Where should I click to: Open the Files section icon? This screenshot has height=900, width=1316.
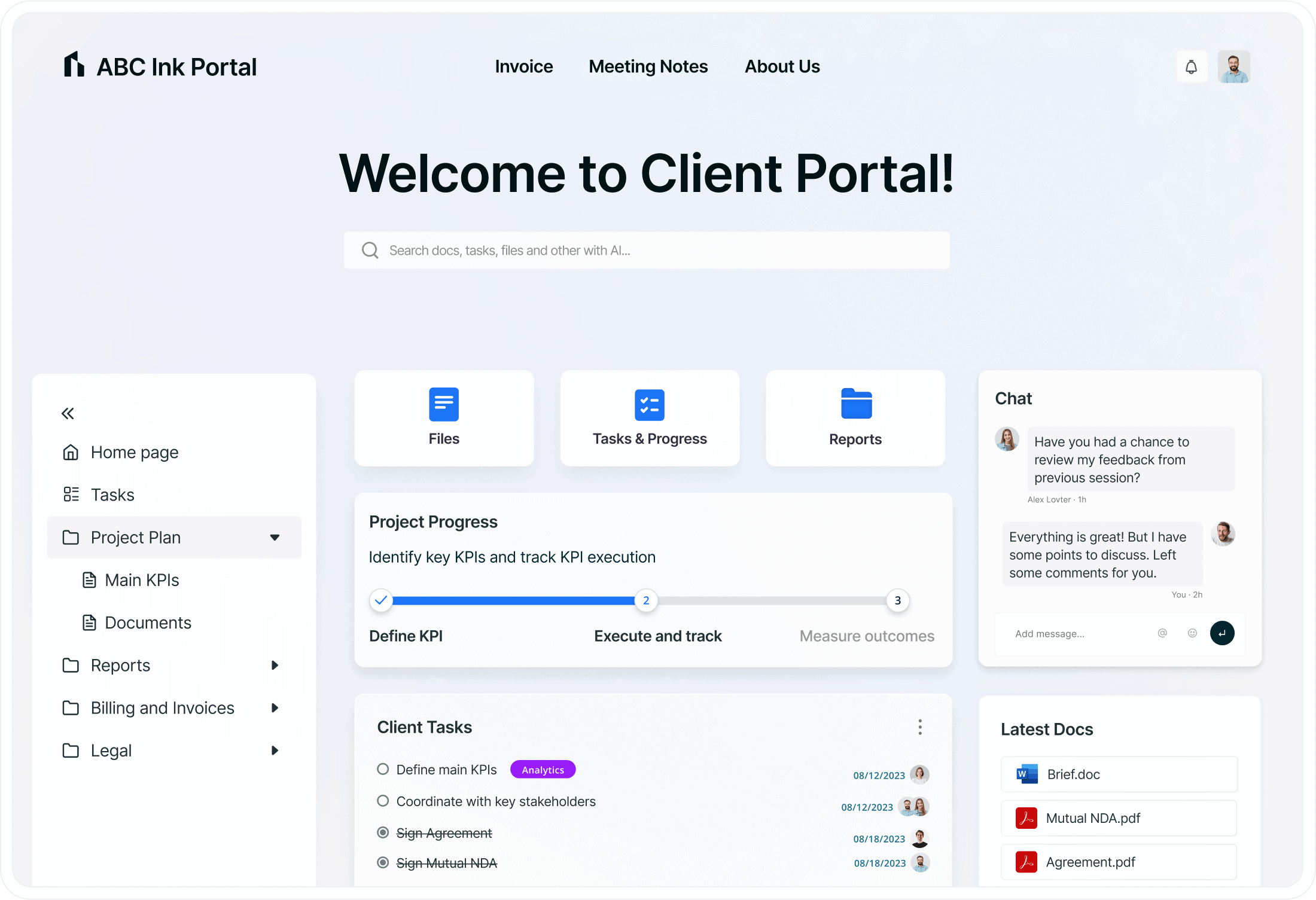[x=443, y=404]
